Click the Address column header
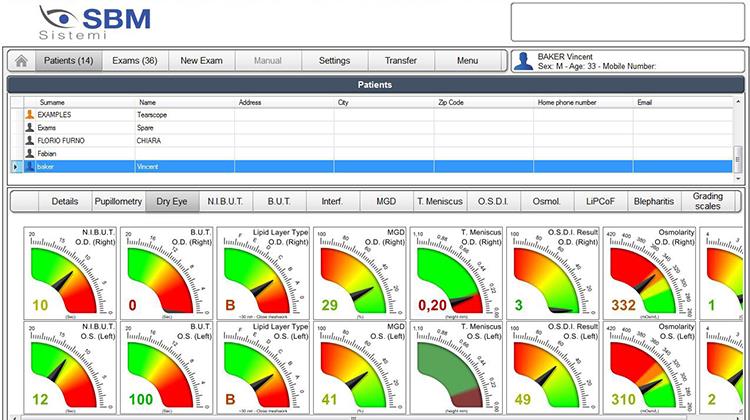Image resolution: width=750 pixels, height=420 pixels. (284, 102)
